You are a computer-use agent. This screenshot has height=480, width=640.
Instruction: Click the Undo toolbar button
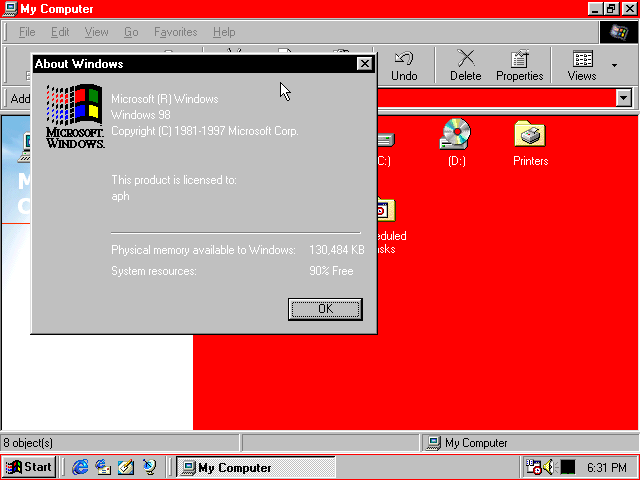click(x=404, y=65)
